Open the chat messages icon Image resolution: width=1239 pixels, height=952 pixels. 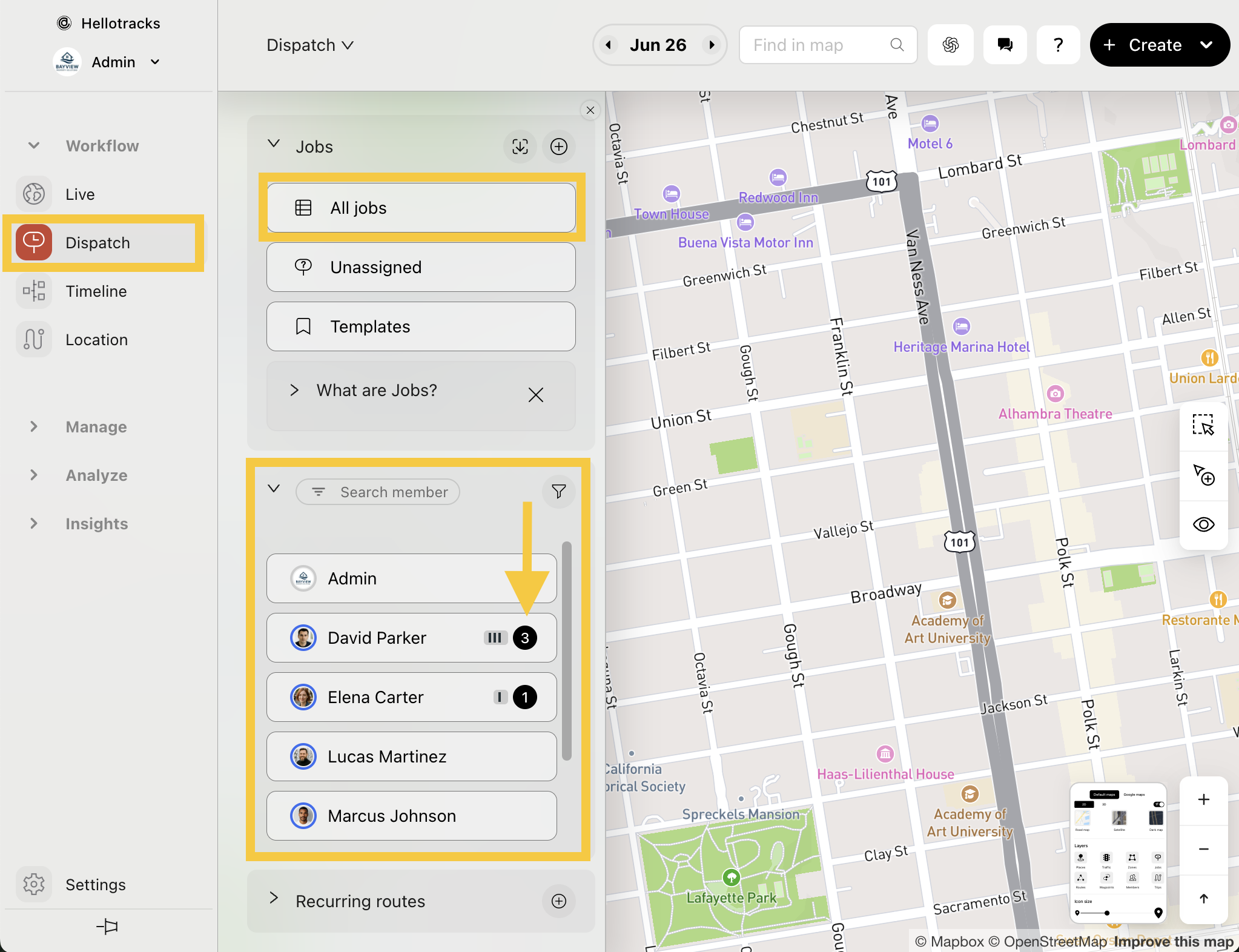pyautogui.click(x=1005, y=45)
